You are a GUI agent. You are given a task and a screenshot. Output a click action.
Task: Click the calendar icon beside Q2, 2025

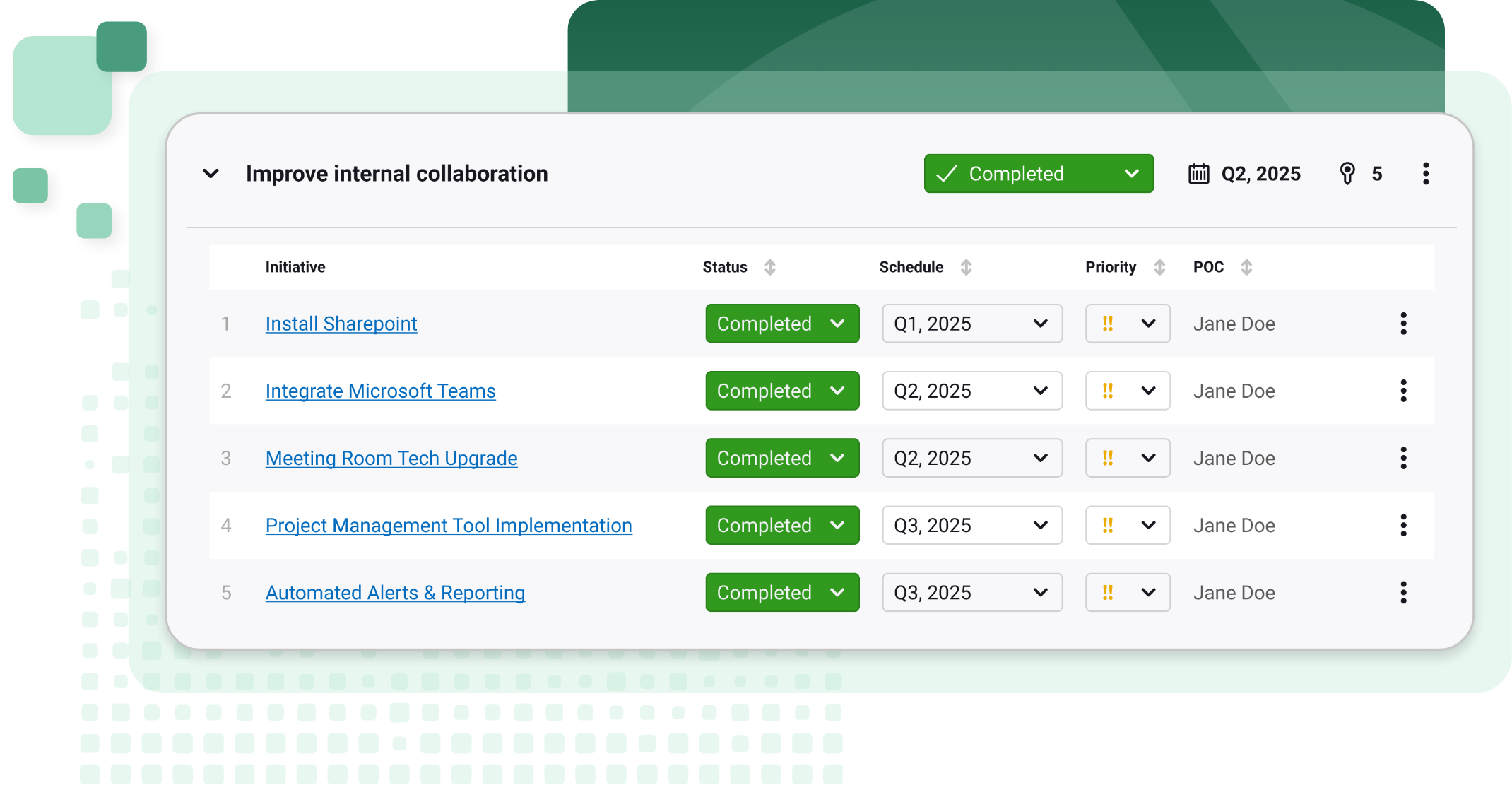tap(1198, 174)
